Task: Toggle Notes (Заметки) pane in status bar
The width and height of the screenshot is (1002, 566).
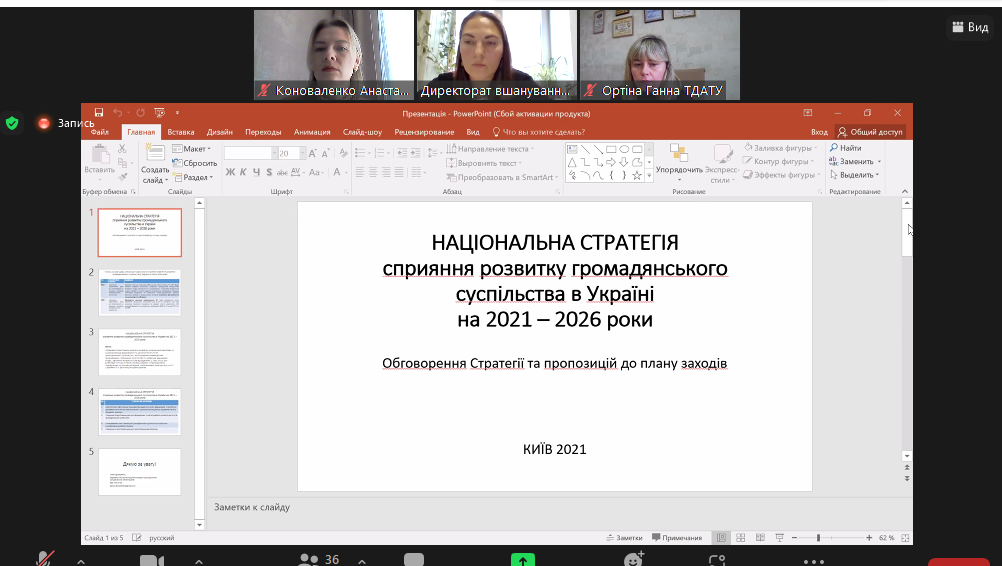Action: [x=624, y=538]
